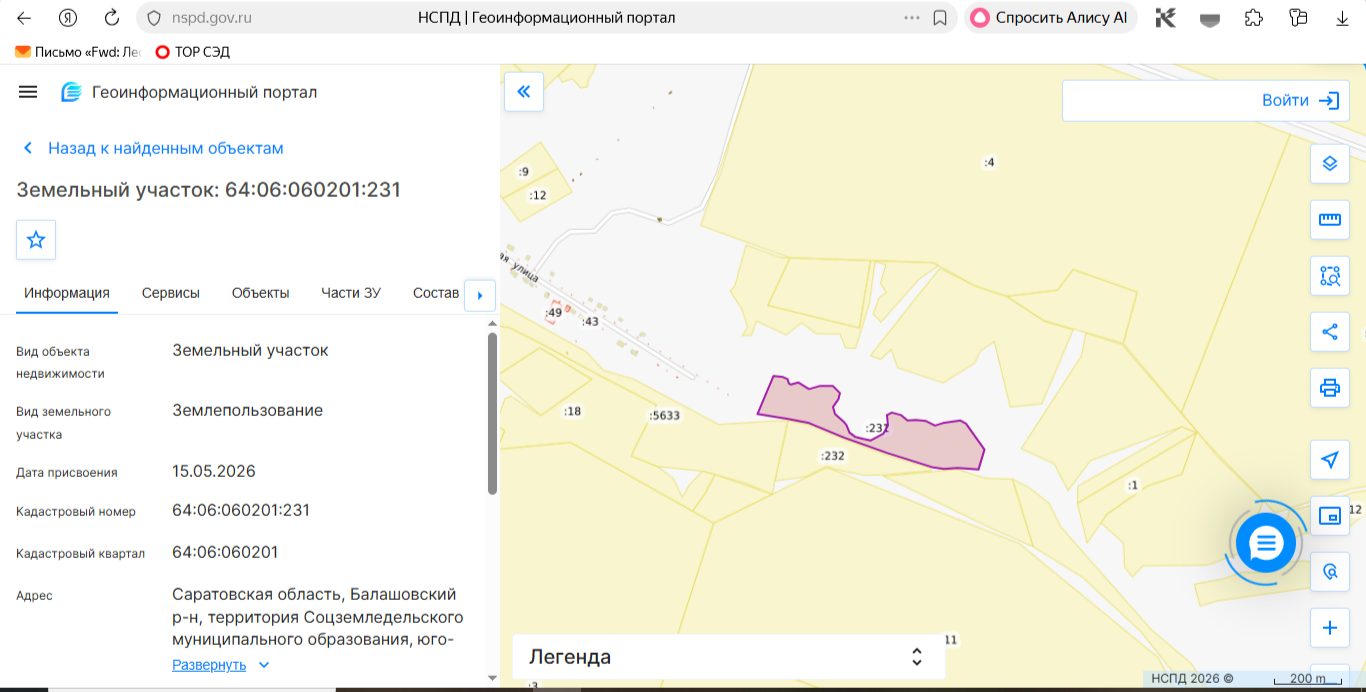Zoom in with the plus button

point(1330,628)
